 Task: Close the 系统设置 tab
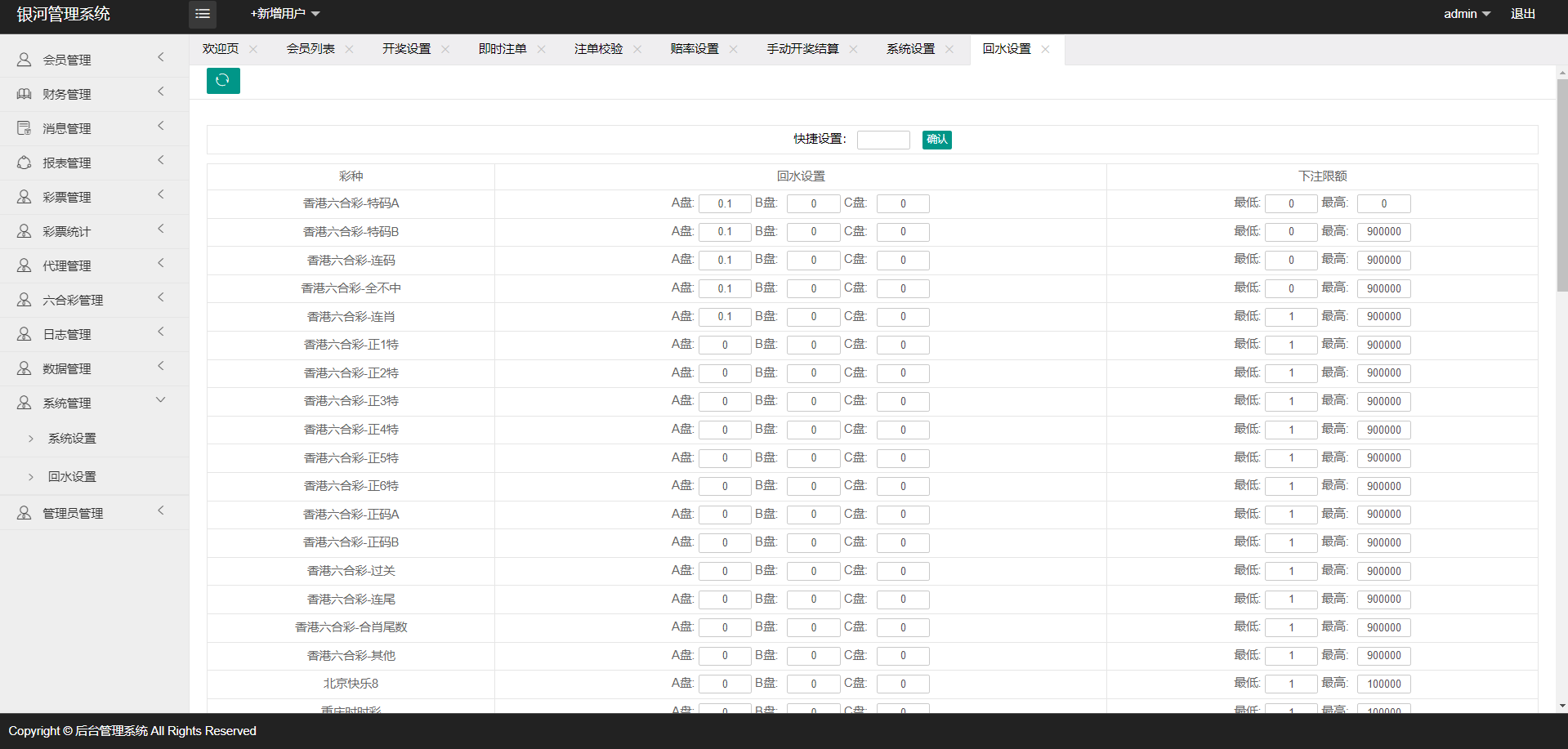949,49
